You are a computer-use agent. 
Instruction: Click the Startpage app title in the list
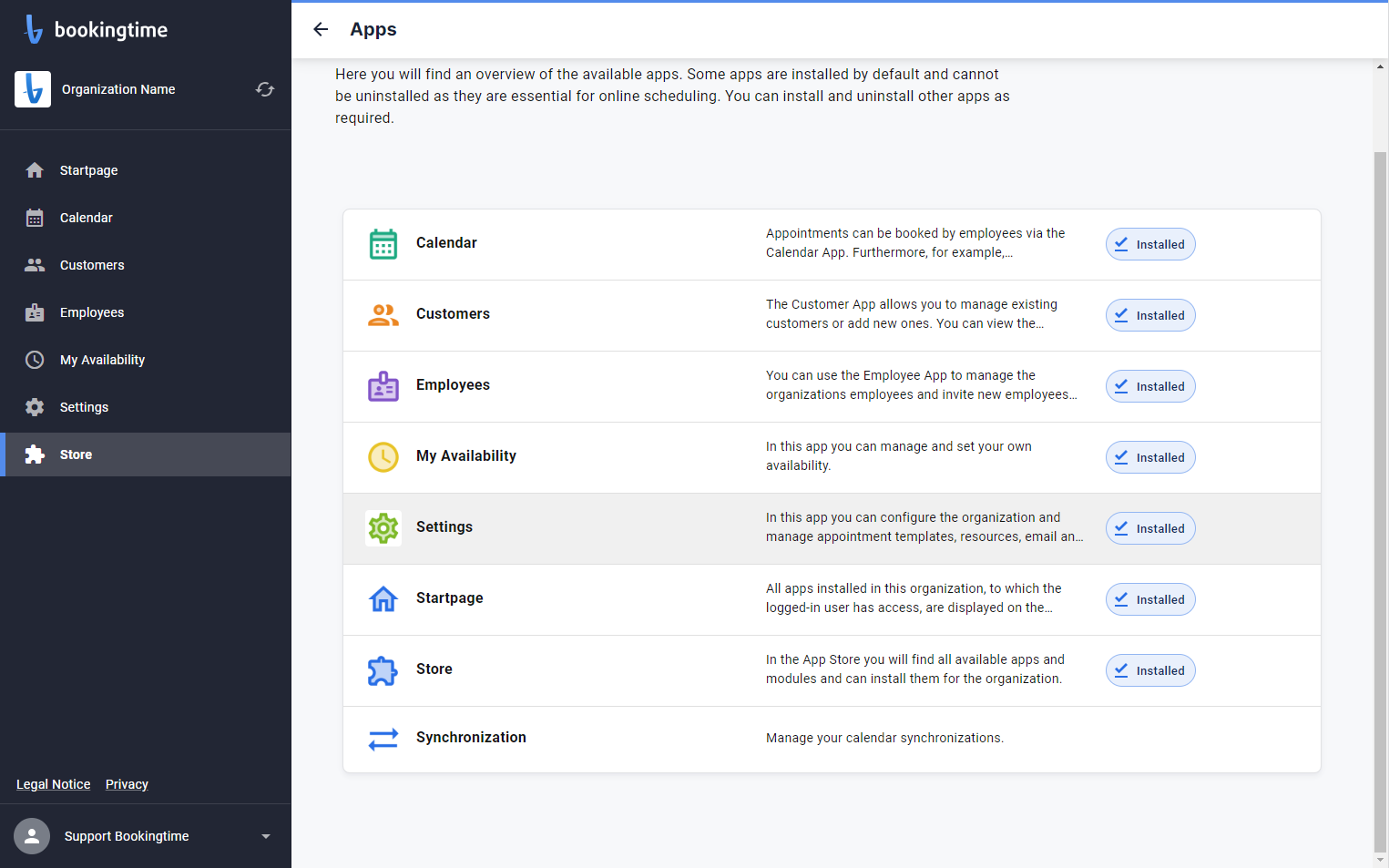point(450,597)
